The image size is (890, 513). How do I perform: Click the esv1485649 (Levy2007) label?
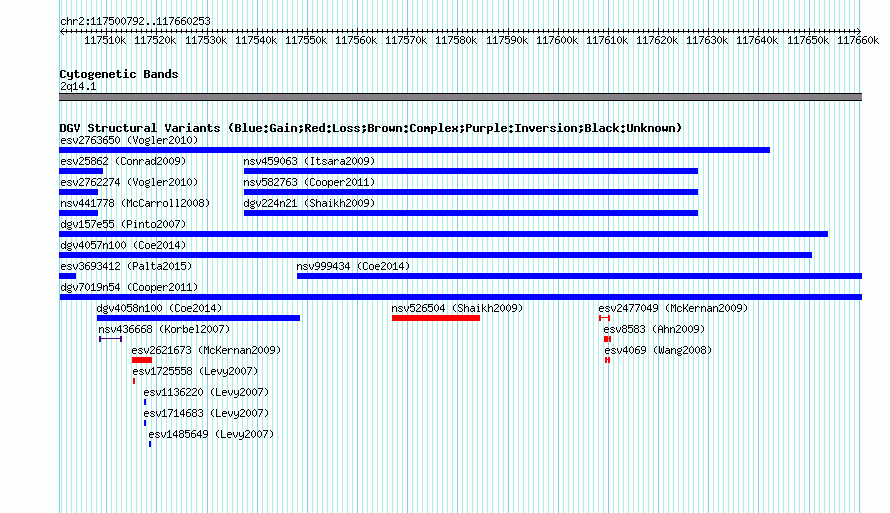(x=211, y=434)
